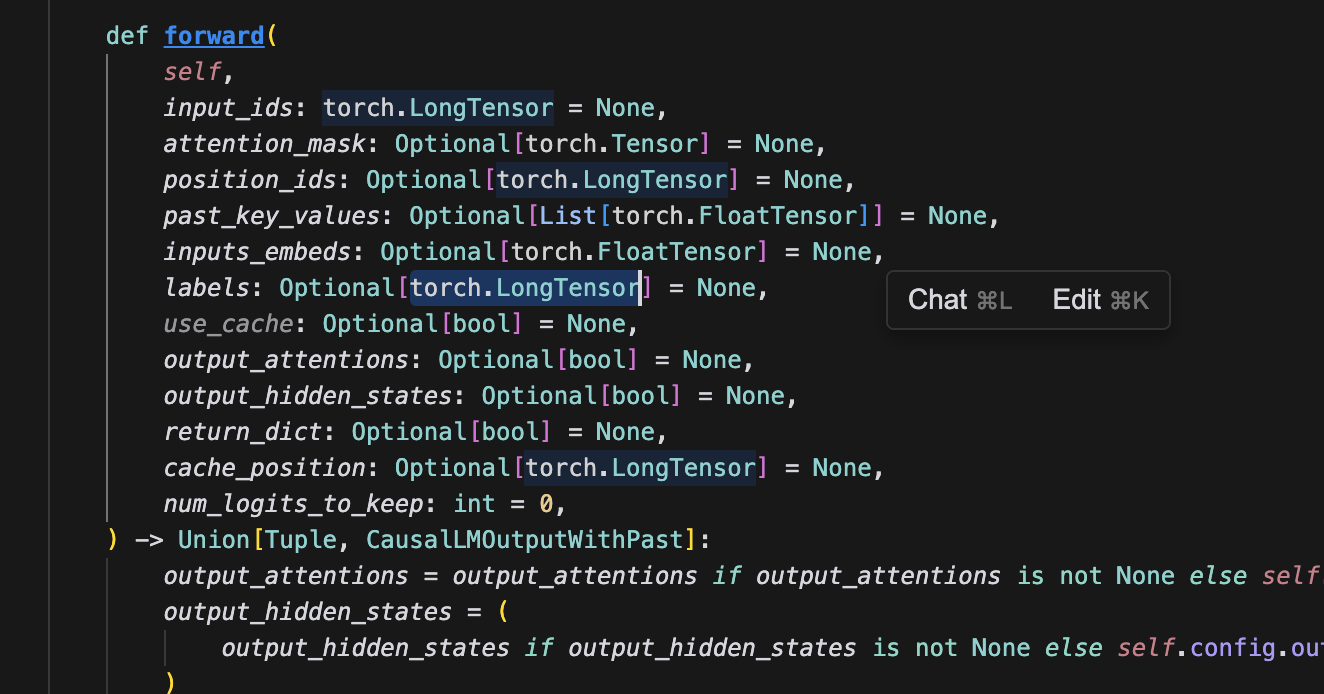
Task: Follow the underlined forward function name link
Action: pos(214,36)
